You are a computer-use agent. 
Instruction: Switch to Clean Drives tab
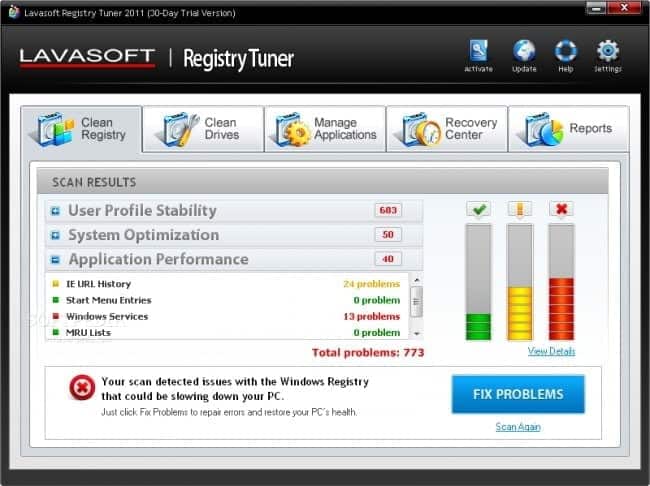tap(203, 129)
